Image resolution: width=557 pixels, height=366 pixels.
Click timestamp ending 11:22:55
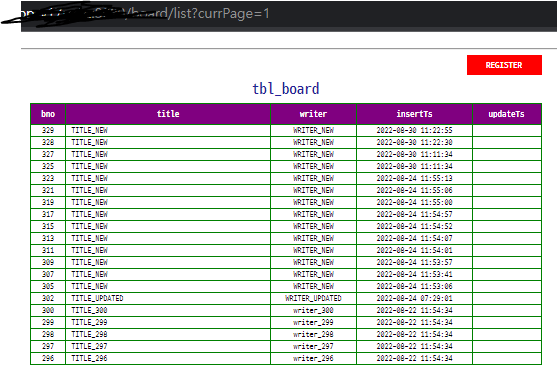pyautogui.click(x=415, y=130)
